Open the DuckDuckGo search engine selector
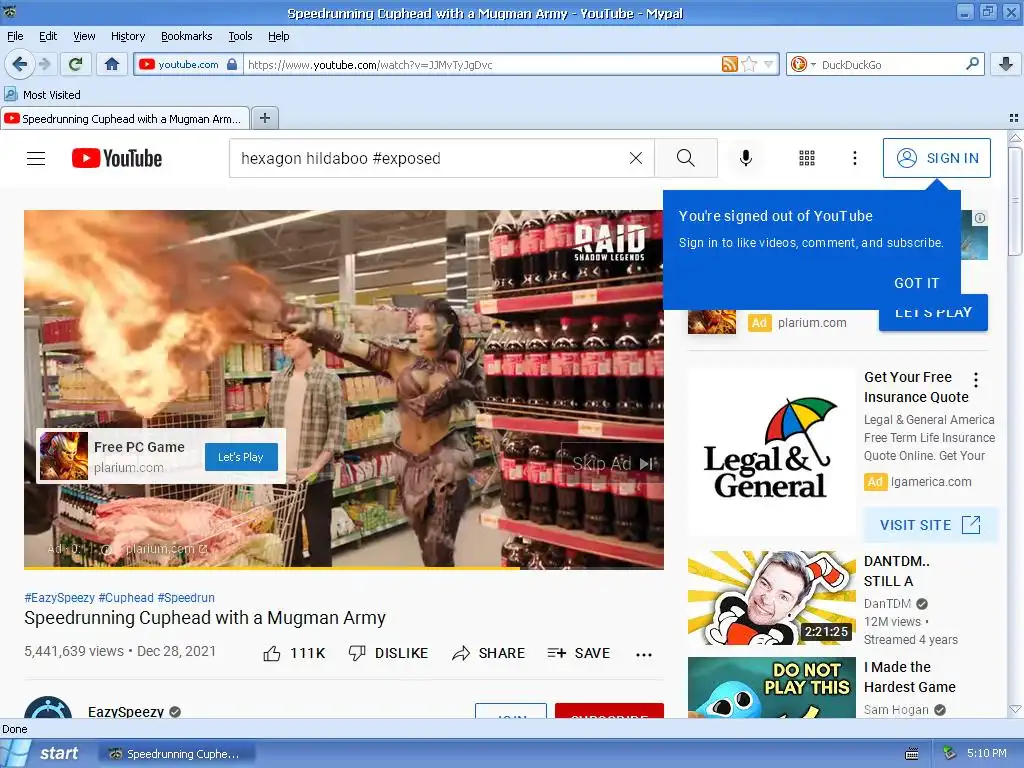1024x768 pixels. 803,64
